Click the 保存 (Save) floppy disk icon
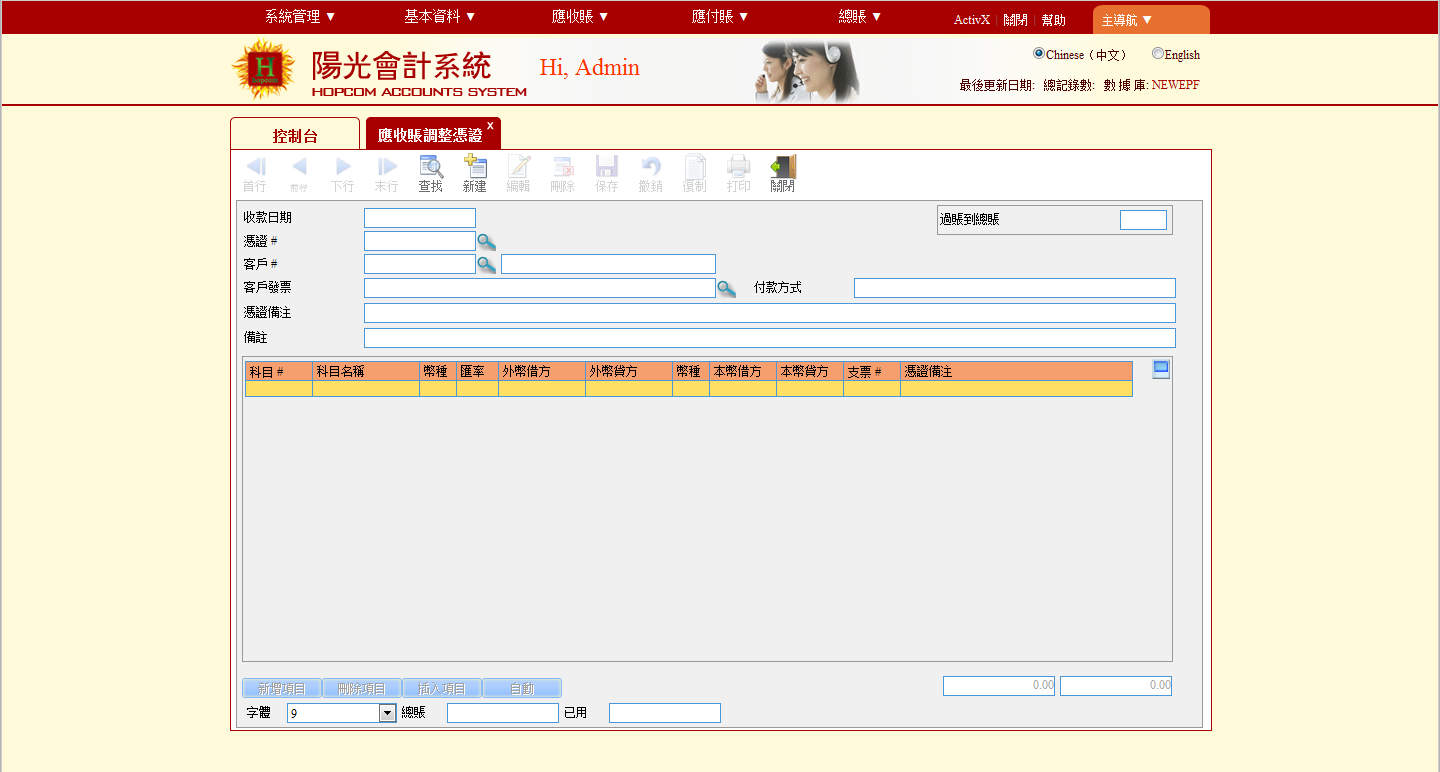Image resolution: width=1440 pixels, height=772 pixels. (607, 168)
